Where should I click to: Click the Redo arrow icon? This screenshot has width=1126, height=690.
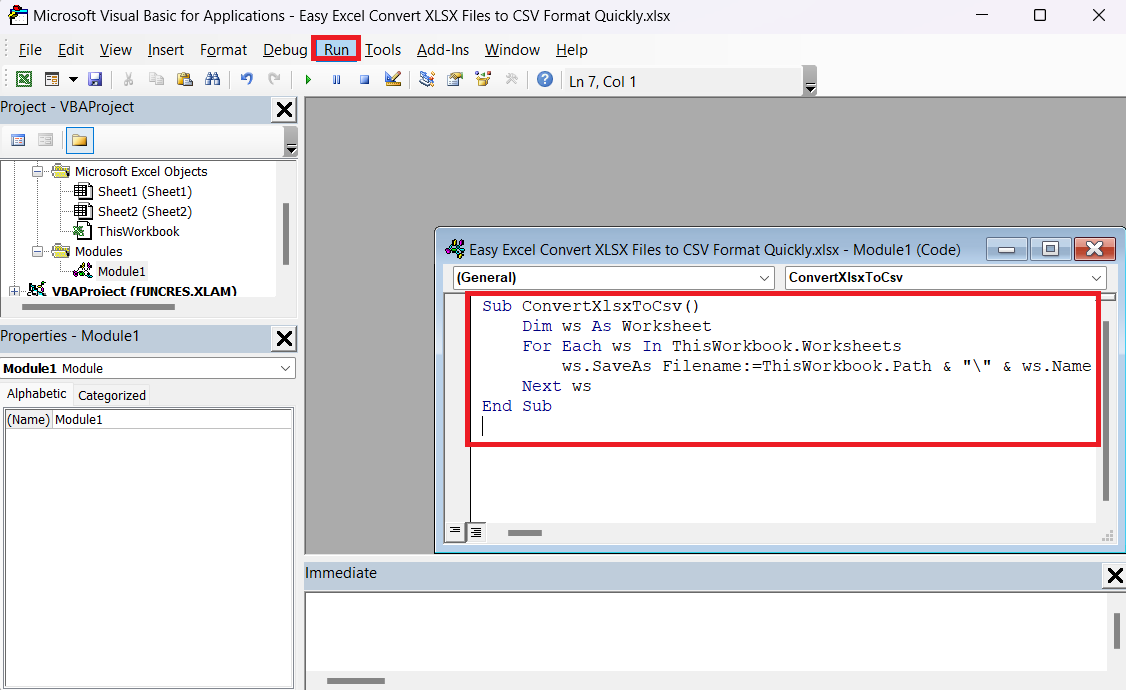(x=274, y=80)
